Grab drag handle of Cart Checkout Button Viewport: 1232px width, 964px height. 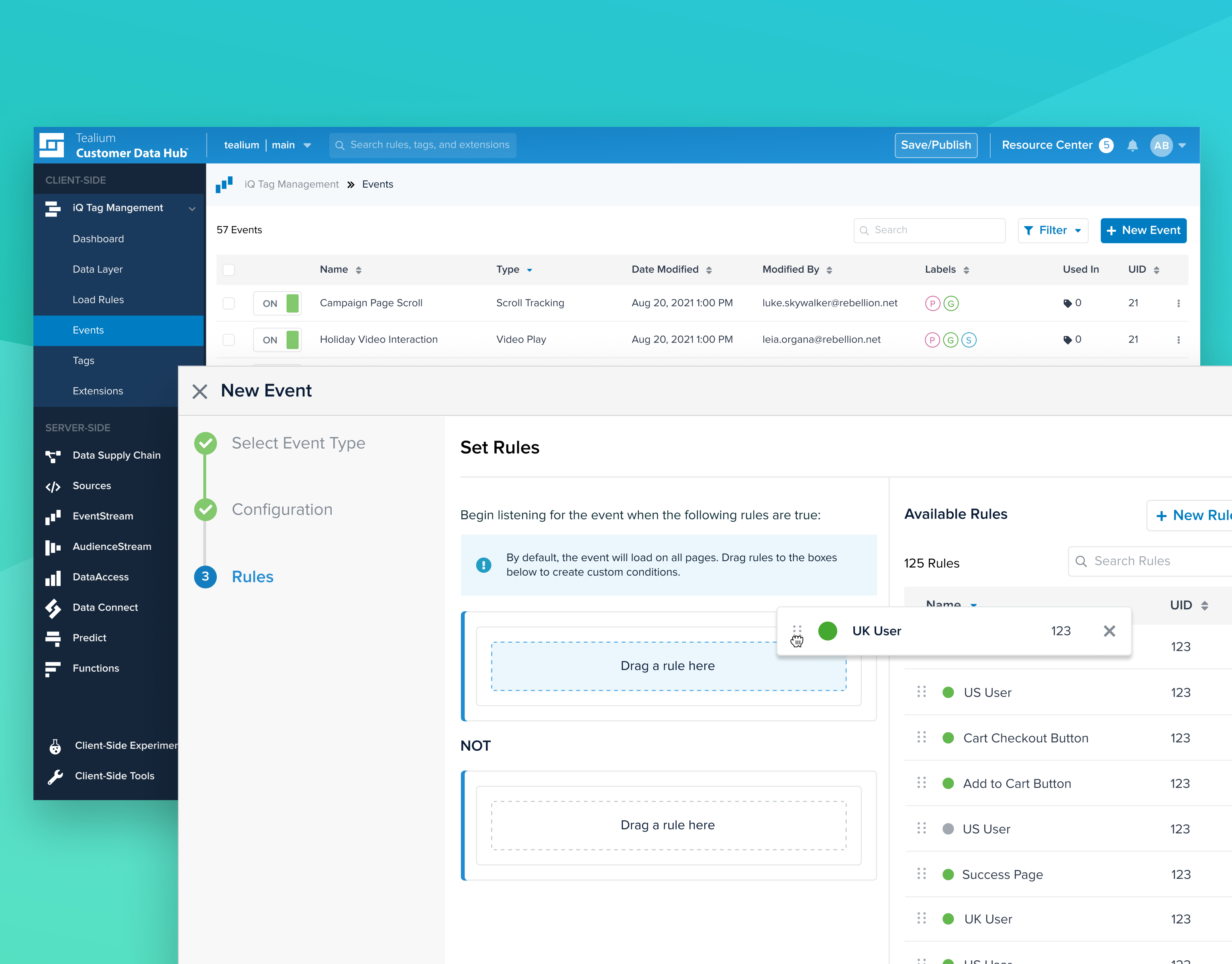922,738
